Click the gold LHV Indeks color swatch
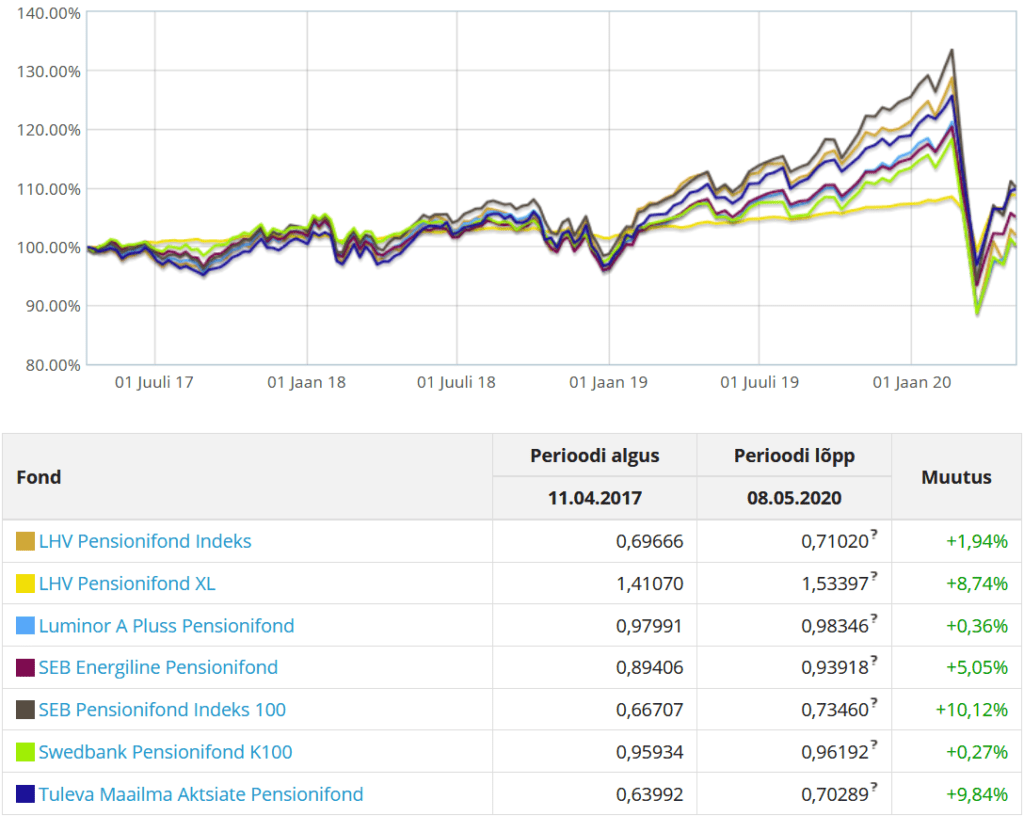The width and height of the screenshot is (1024, 816). click(25, 541)
